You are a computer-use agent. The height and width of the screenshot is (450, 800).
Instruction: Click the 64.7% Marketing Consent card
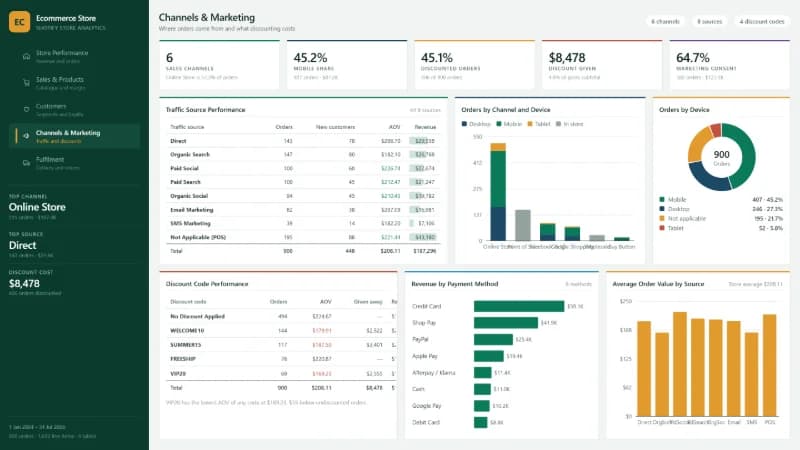[730, 65]
